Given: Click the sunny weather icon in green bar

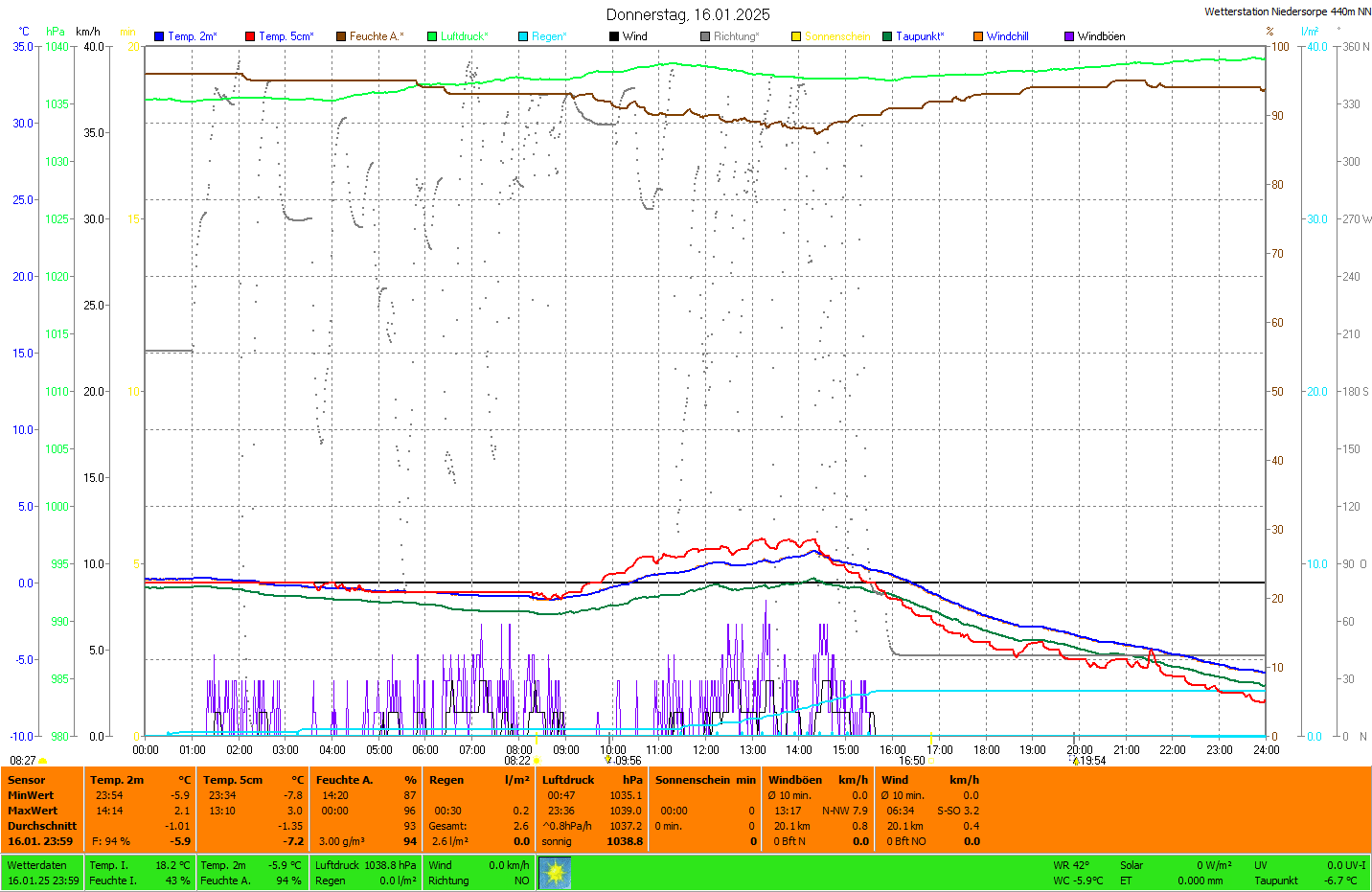Looking at the screenshot, I should point(555,872).
